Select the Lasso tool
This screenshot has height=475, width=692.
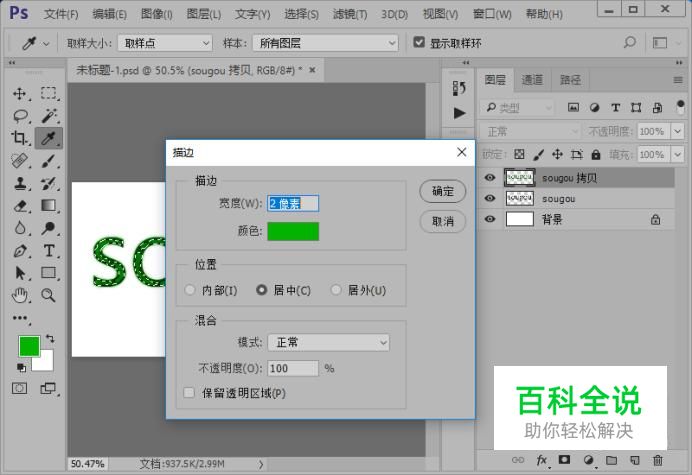coord(20,116)
